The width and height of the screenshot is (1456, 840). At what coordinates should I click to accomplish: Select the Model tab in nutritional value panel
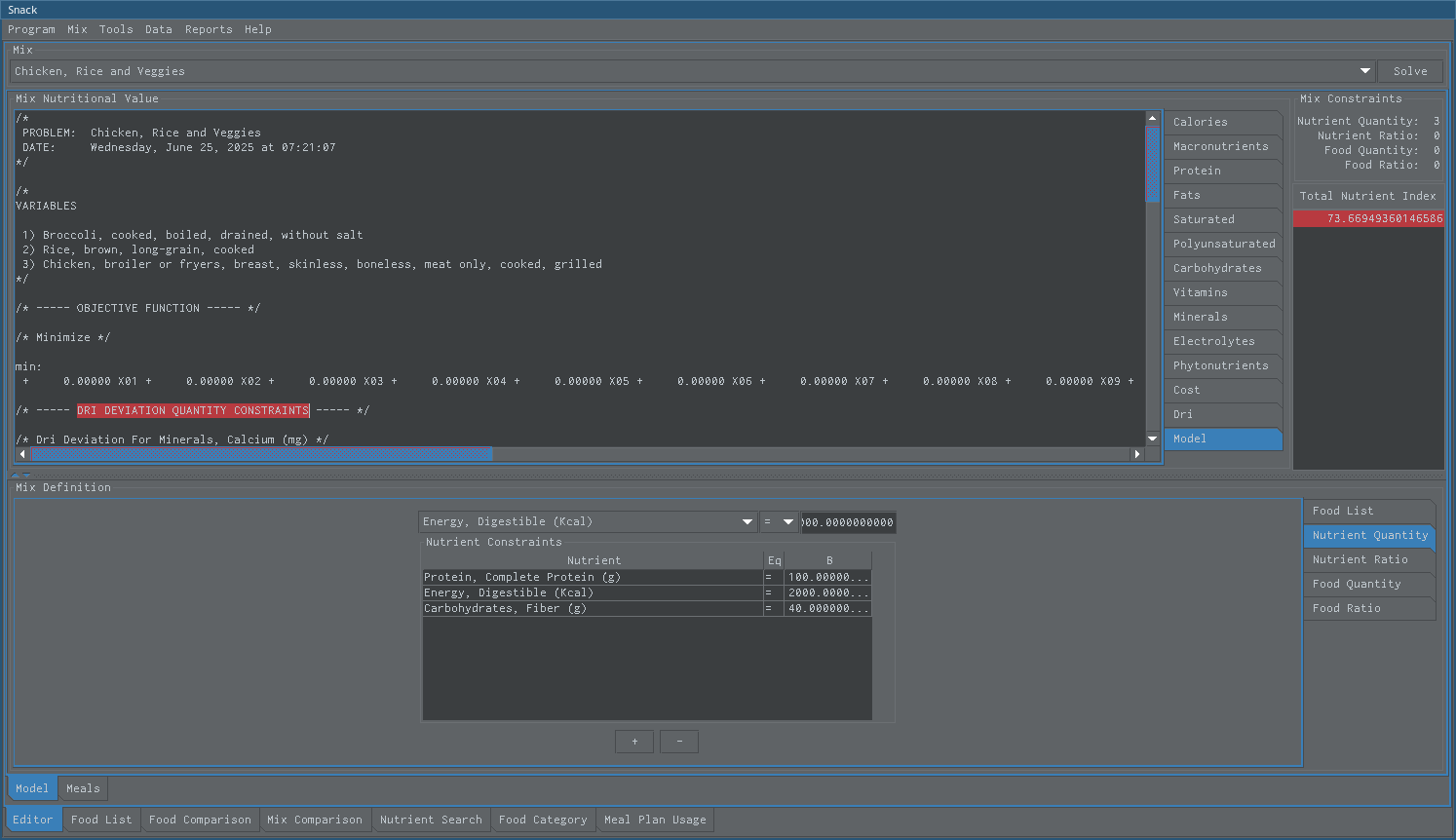click(1222, 439)
